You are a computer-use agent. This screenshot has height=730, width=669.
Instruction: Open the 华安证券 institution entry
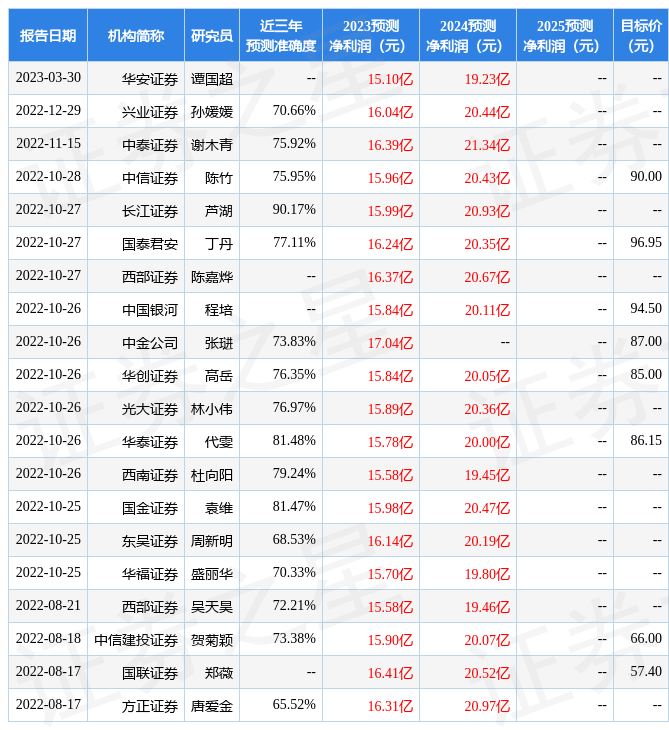(x=150, y=79)
